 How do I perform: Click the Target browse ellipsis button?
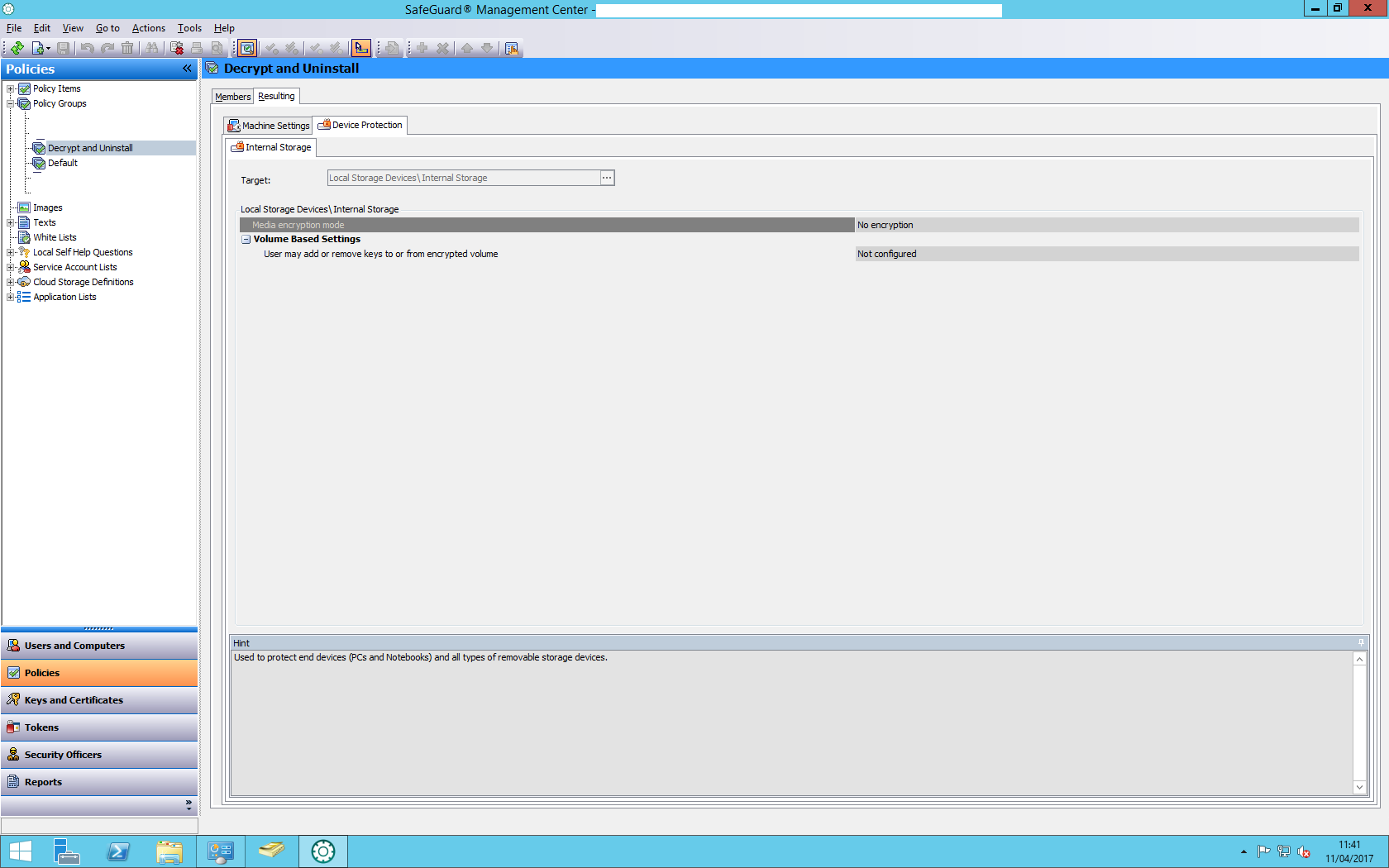click(x=607, y=178)
